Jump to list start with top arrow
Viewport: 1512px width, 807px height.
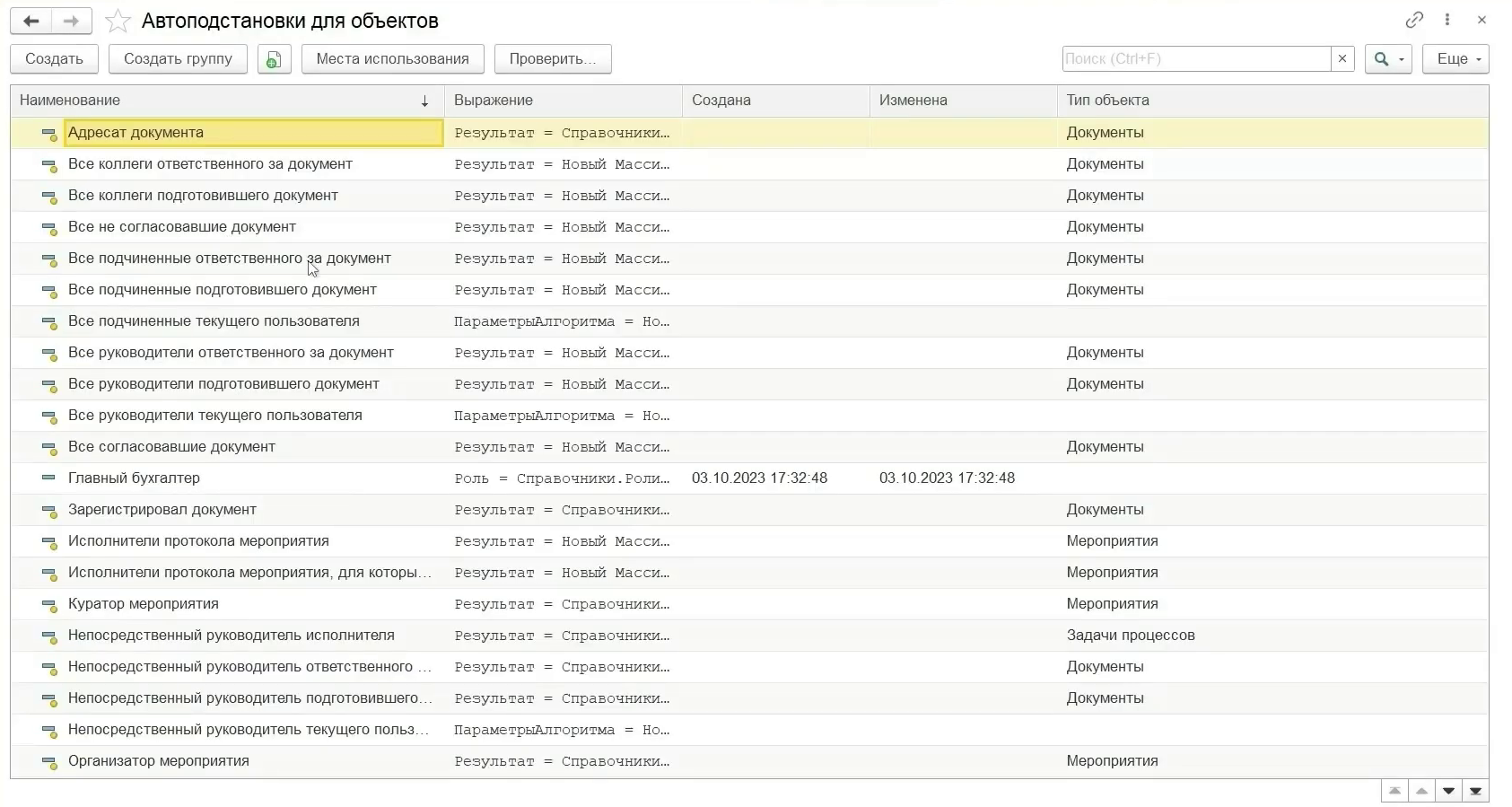pyautogui.click(x=1394, y=791)
